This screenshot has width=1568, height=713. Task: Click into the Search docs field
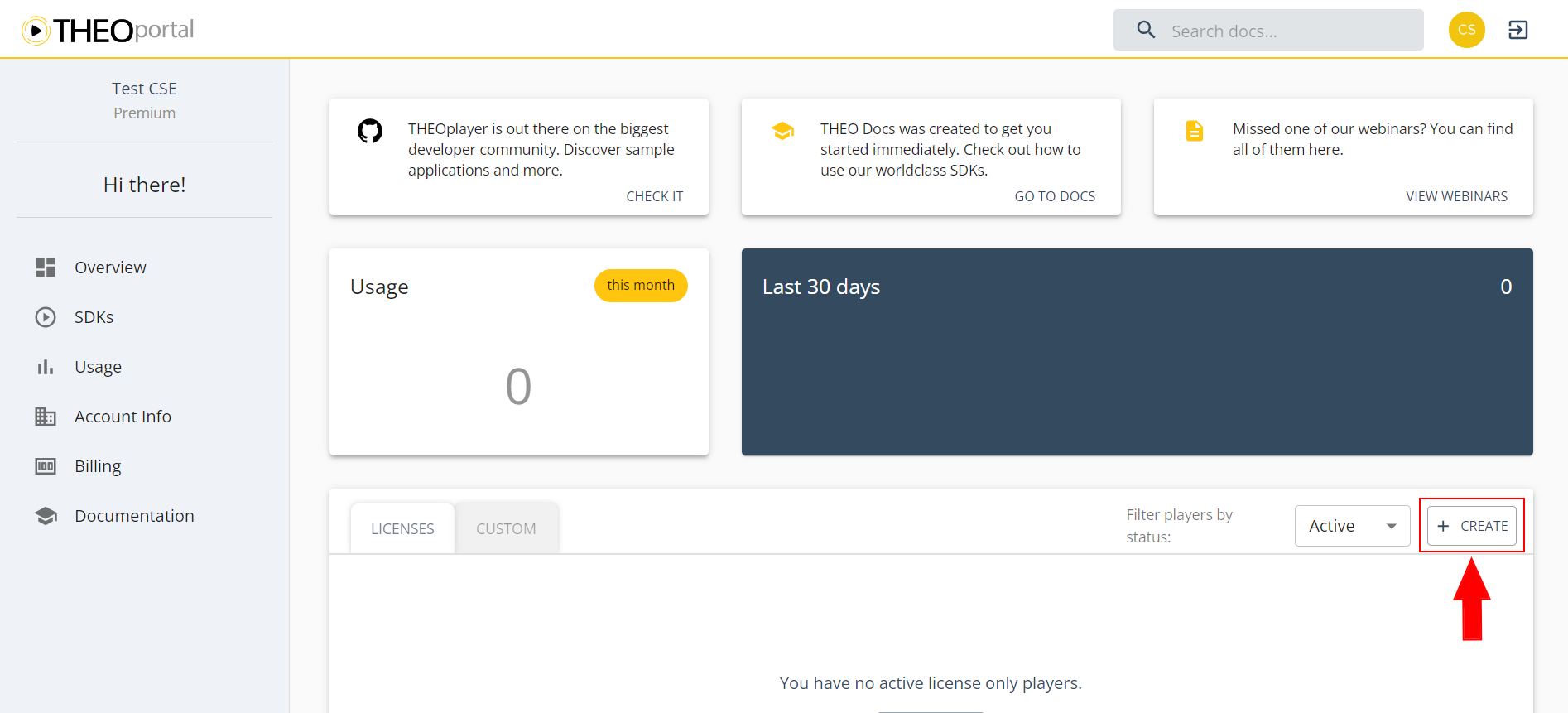tap(1268, 31)
